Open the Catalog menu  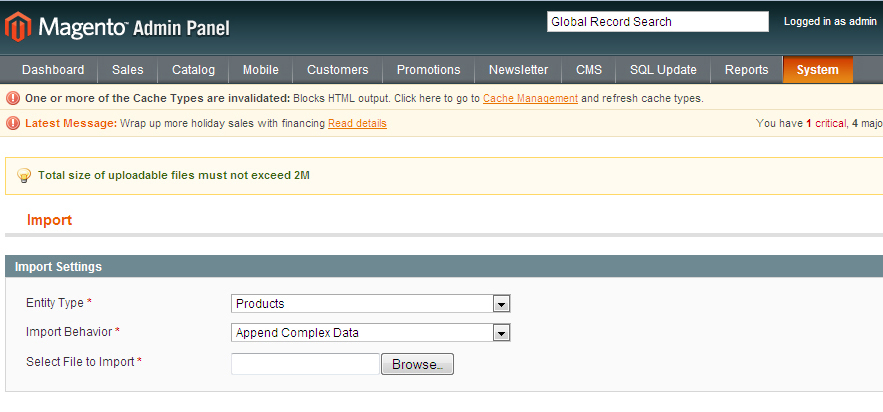(x=193, y=70)
